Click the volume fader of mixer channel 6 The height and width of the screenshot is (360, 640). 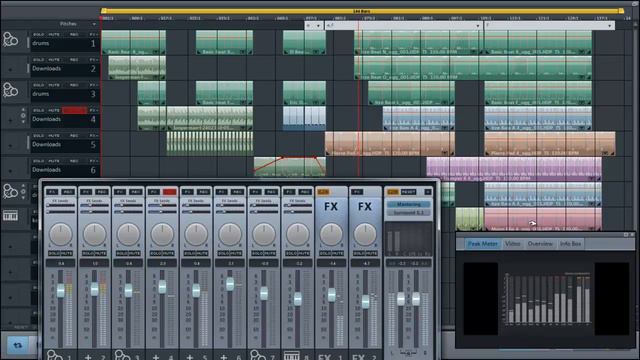(230, 284)
